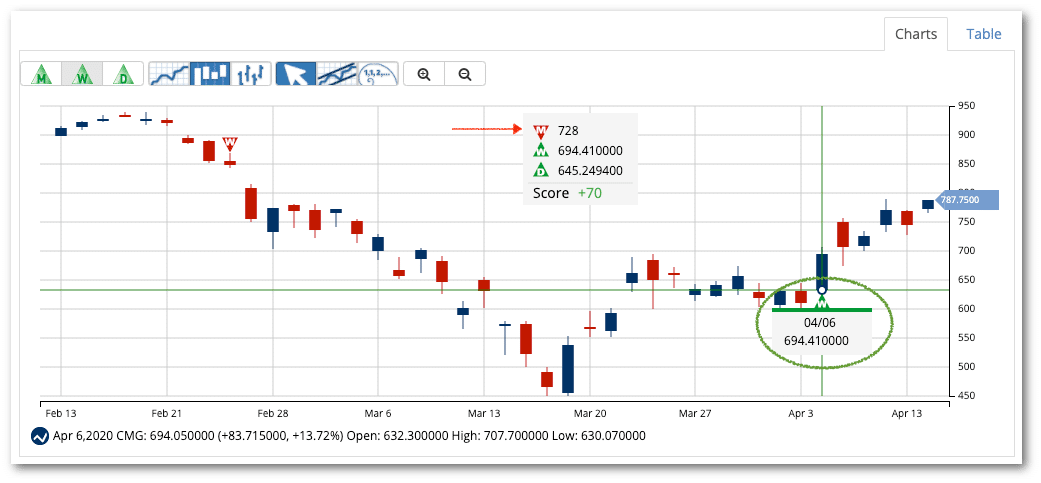Switch to line chart style
The height and width of the screenshot is (483, 1041).
(169, 74)
